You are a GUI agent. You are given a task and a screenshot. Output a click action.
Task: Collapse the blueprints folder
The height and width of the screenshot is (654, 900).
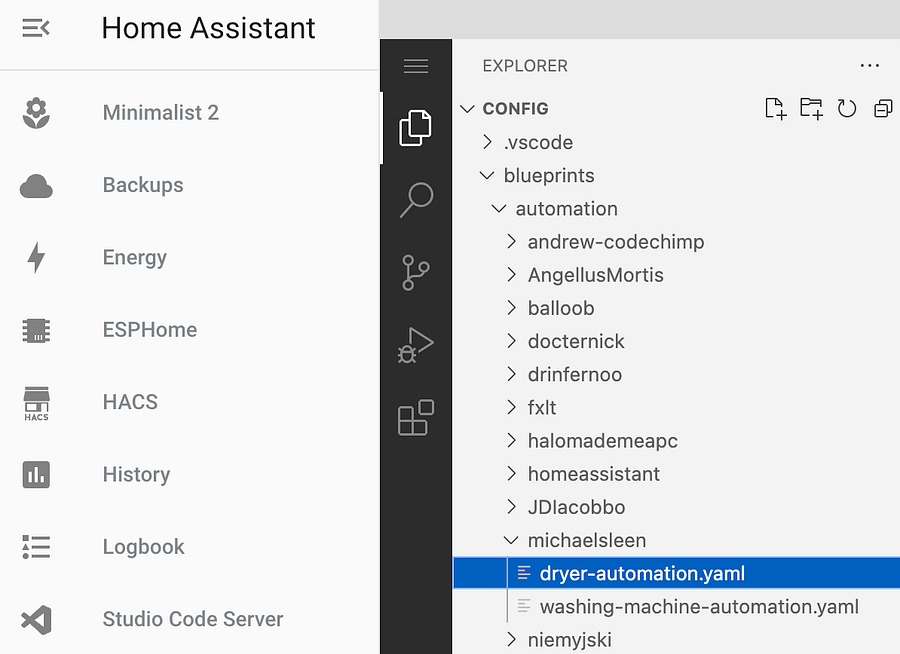[x=487, y=175]
